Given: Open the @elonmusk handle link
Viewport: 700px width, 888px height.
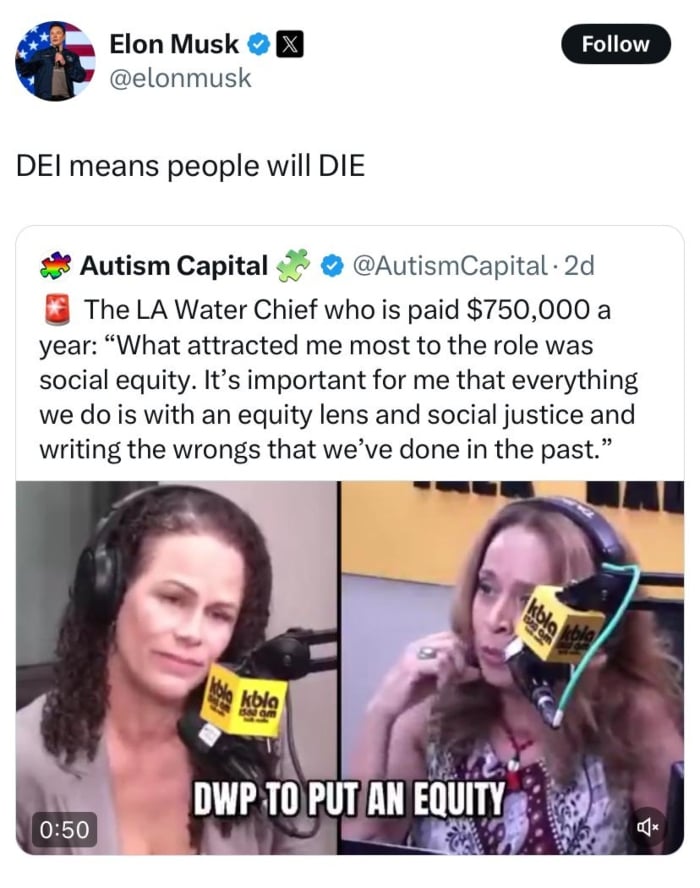Looking at the screenshot, I should click(x=180, y=78).
